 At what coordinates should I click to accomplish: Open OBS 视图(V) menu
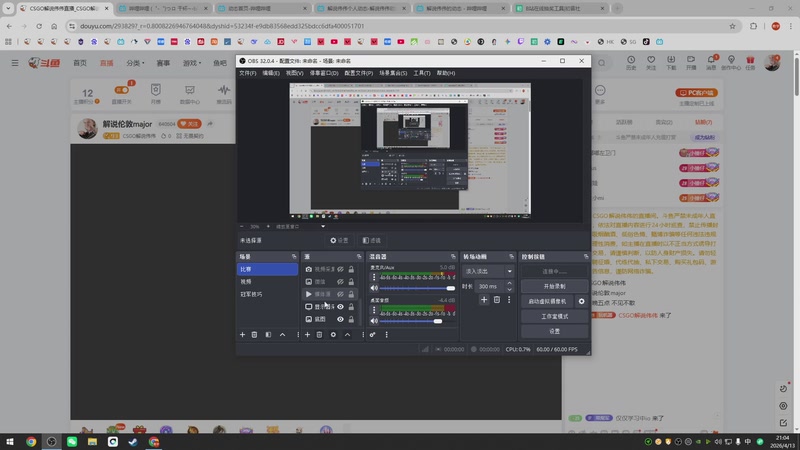tap(294, 73)
